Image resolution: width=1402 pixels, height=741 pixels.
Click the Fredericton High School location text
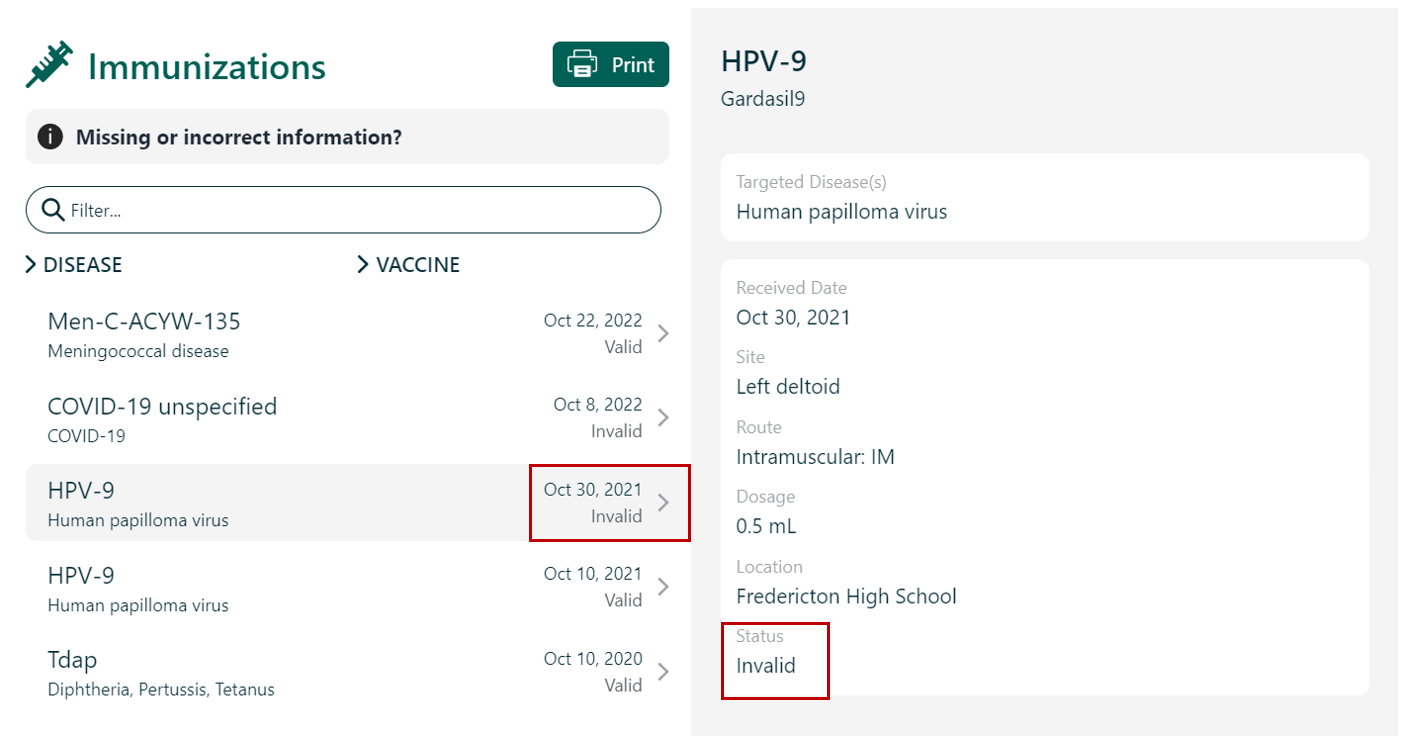coord(846,597)
